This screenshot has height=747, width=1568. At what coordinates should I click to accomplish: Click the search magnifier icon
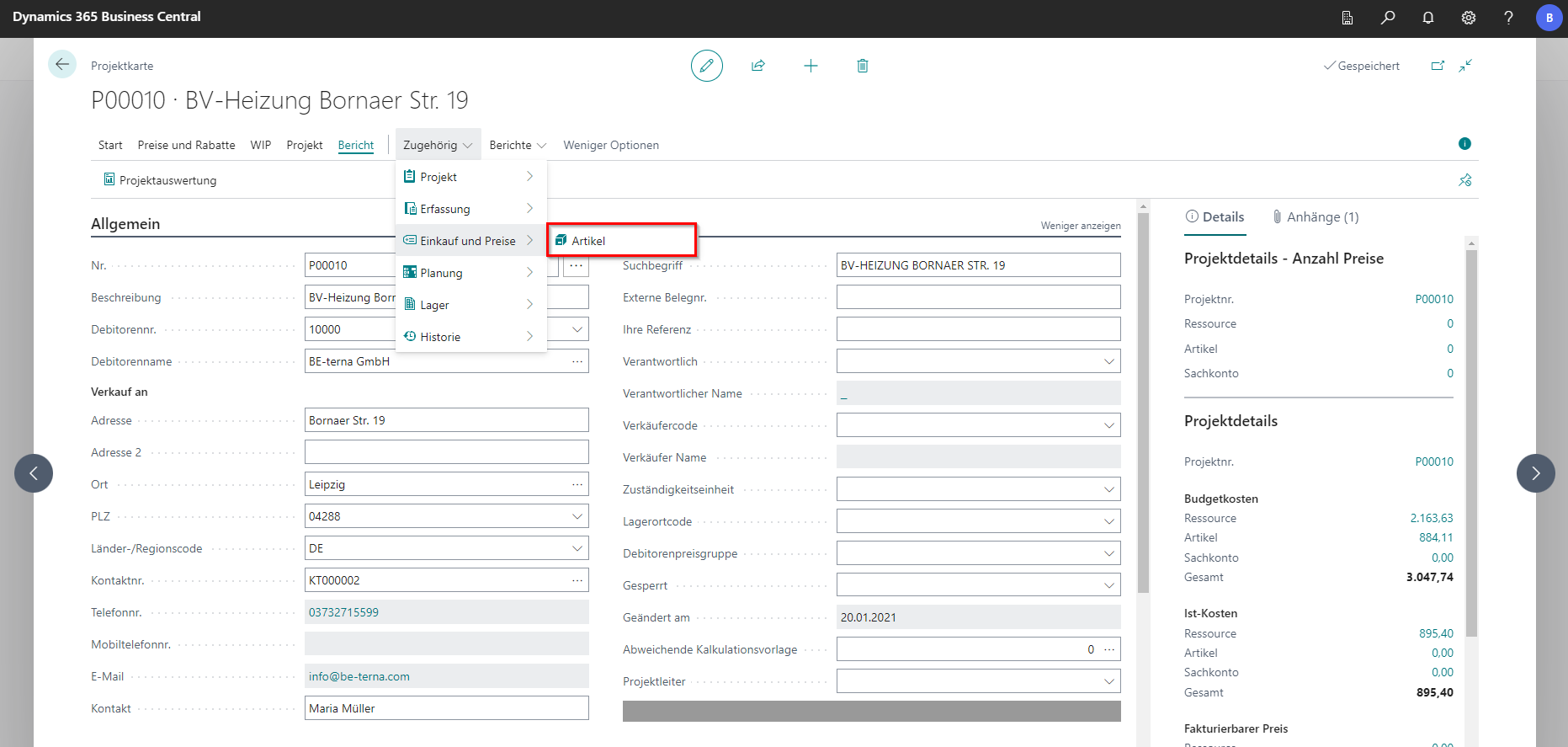click(1388, 18)
